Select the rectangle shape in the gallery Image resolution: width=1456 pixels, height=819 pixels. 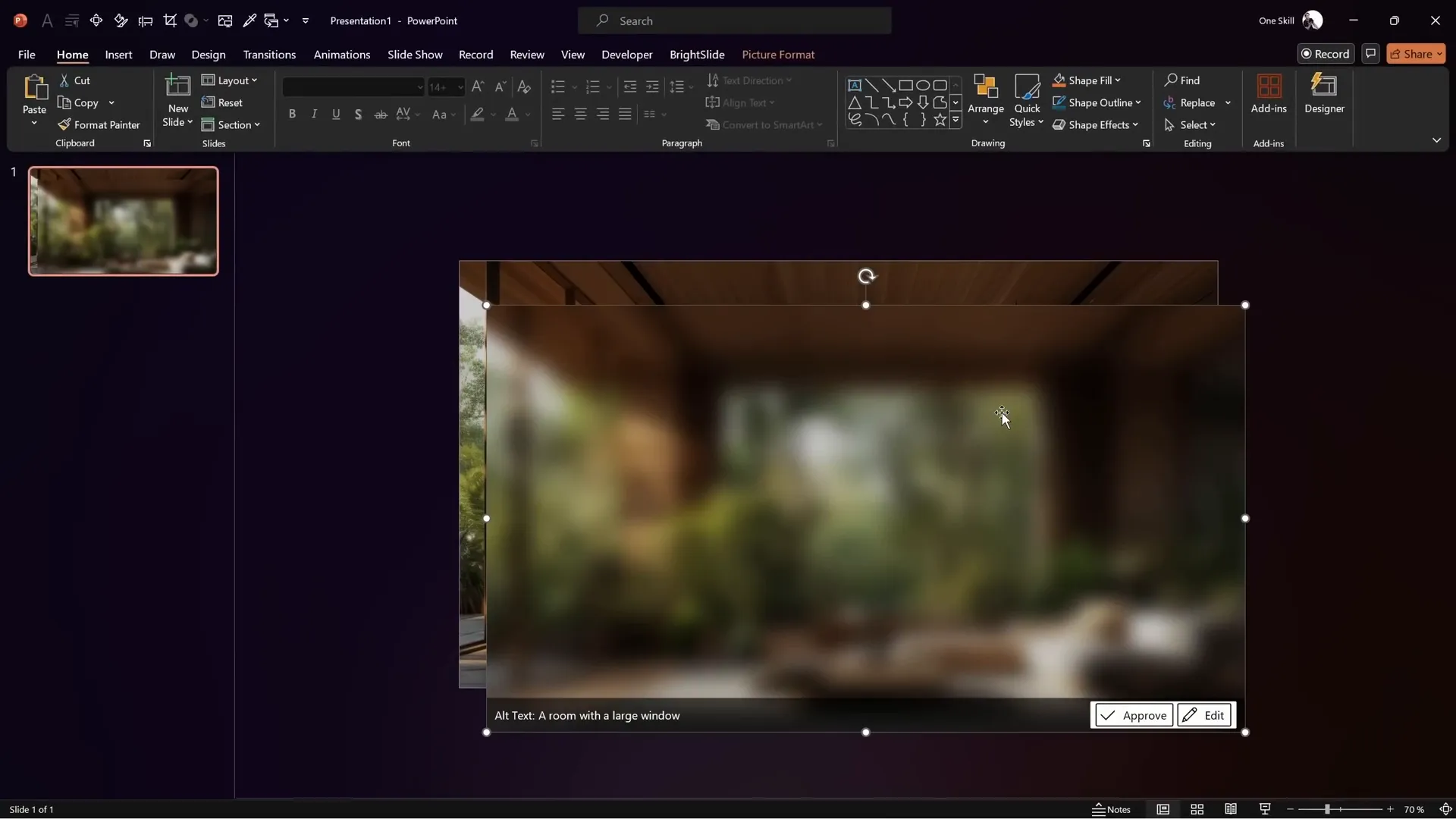tap(905, 85)
